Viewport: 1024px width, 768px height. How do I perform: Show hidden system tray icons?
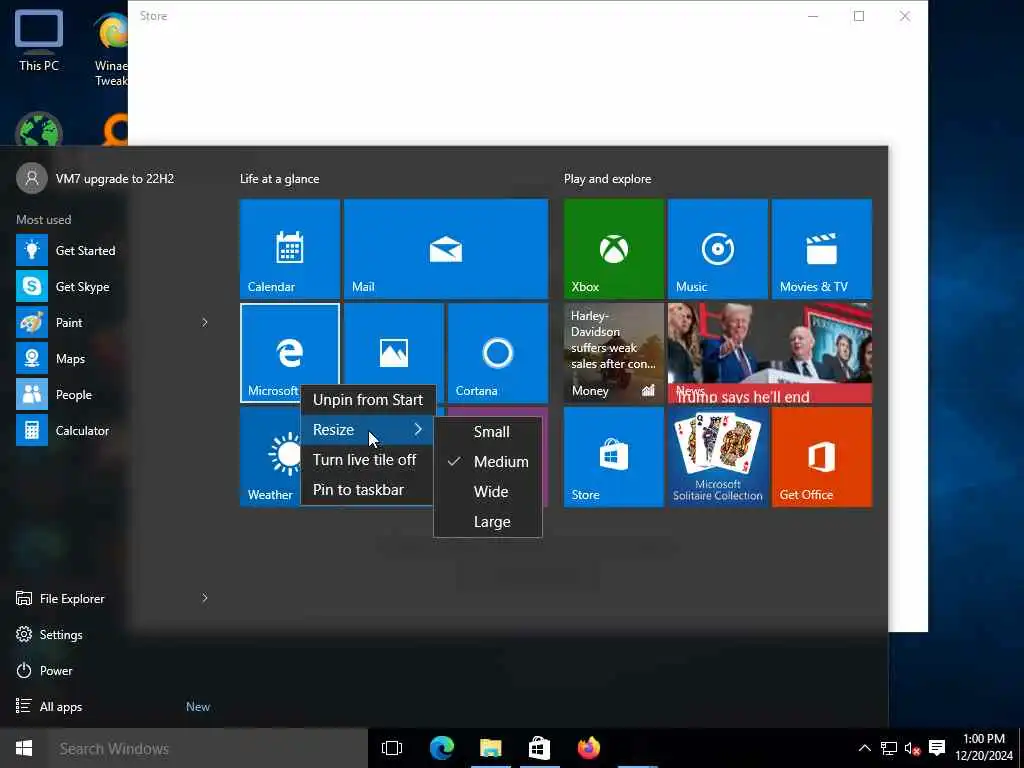[864, 748]
